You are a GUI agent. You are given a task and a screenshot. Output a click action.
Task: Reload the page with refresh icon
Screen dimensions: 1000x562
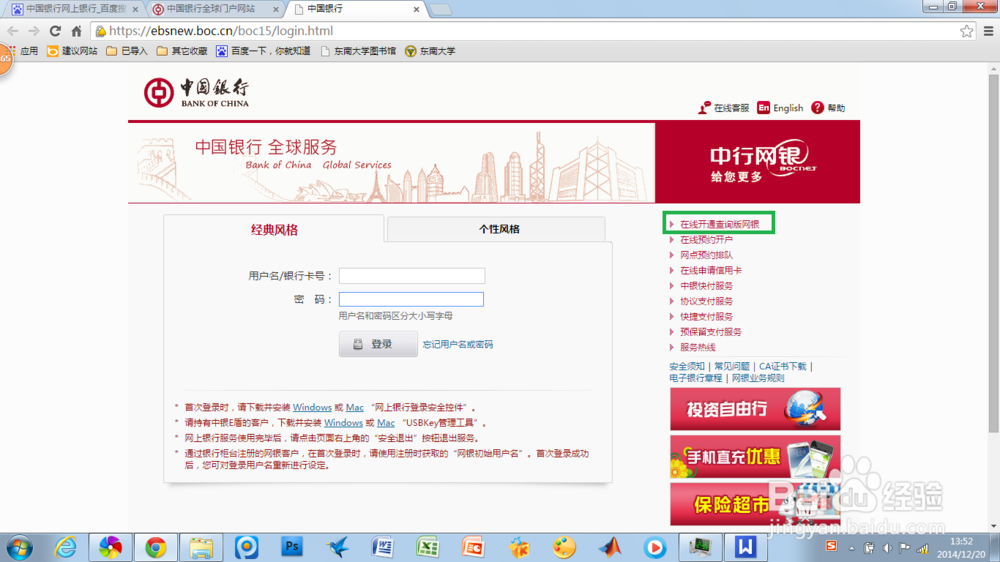(55, 31)
